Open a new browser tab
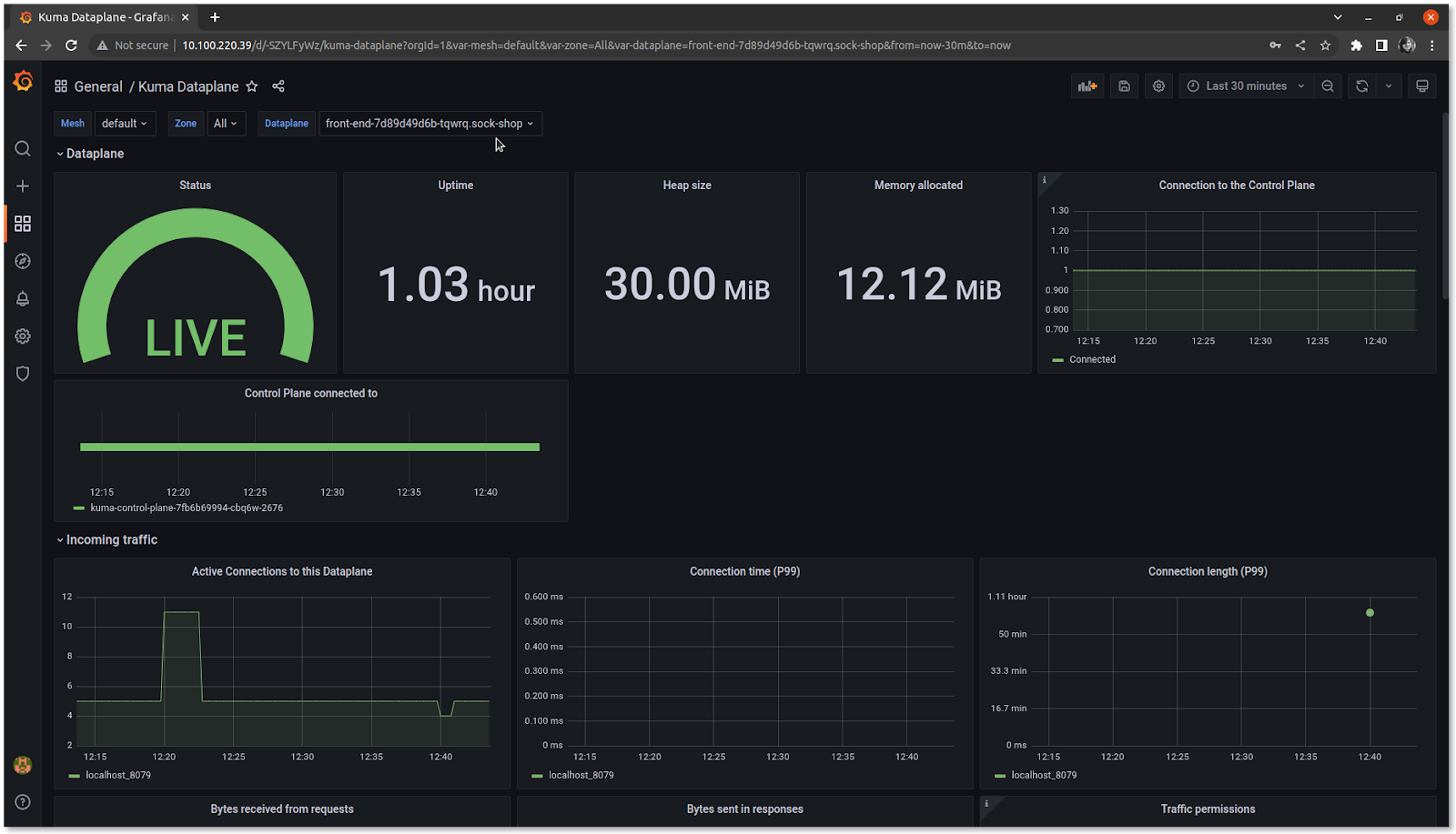Viewport: 1456px width, 834px height. pos(216,17)
